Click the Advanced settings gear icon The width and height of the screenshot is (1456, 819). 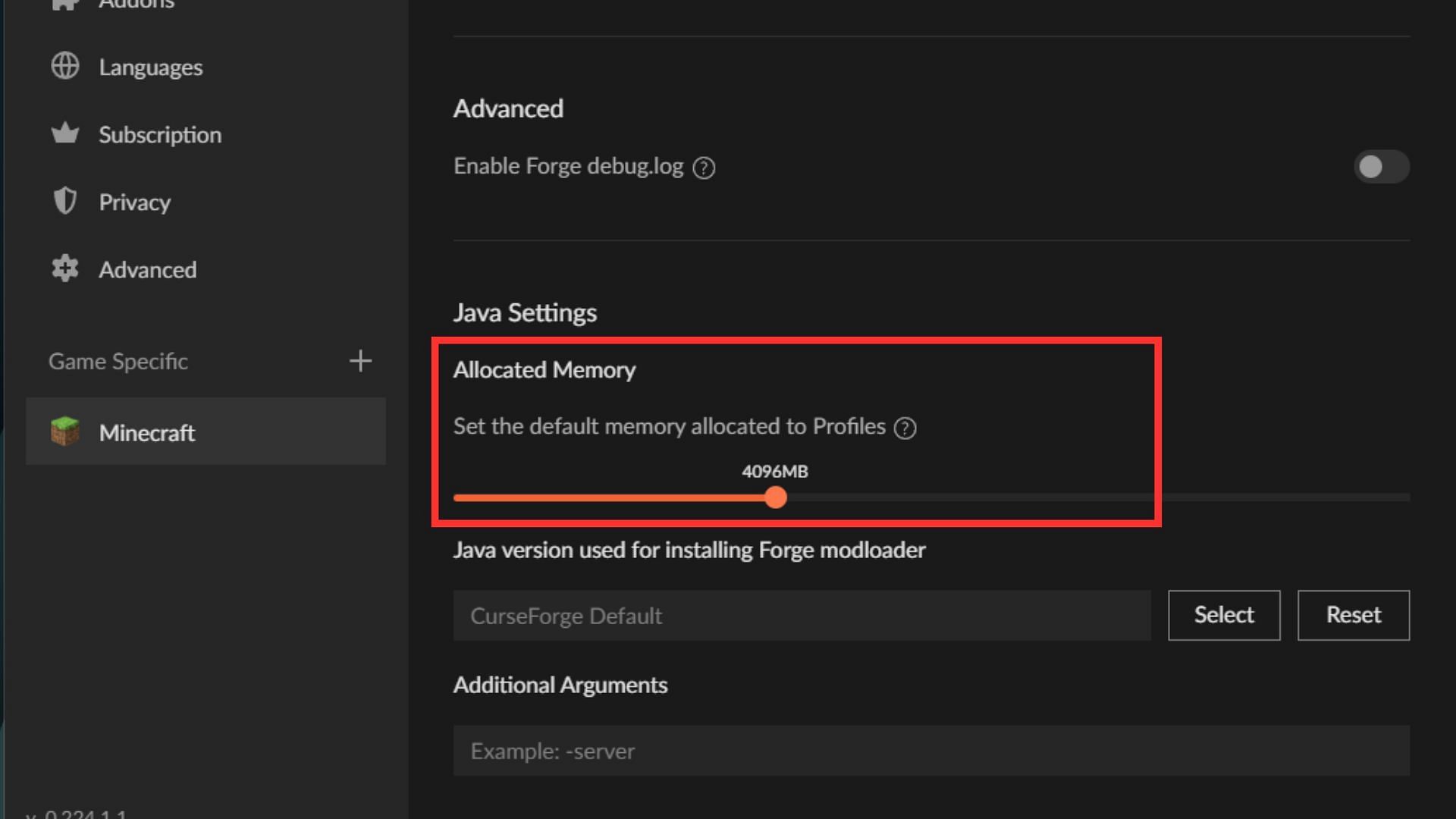coord(66,269)
